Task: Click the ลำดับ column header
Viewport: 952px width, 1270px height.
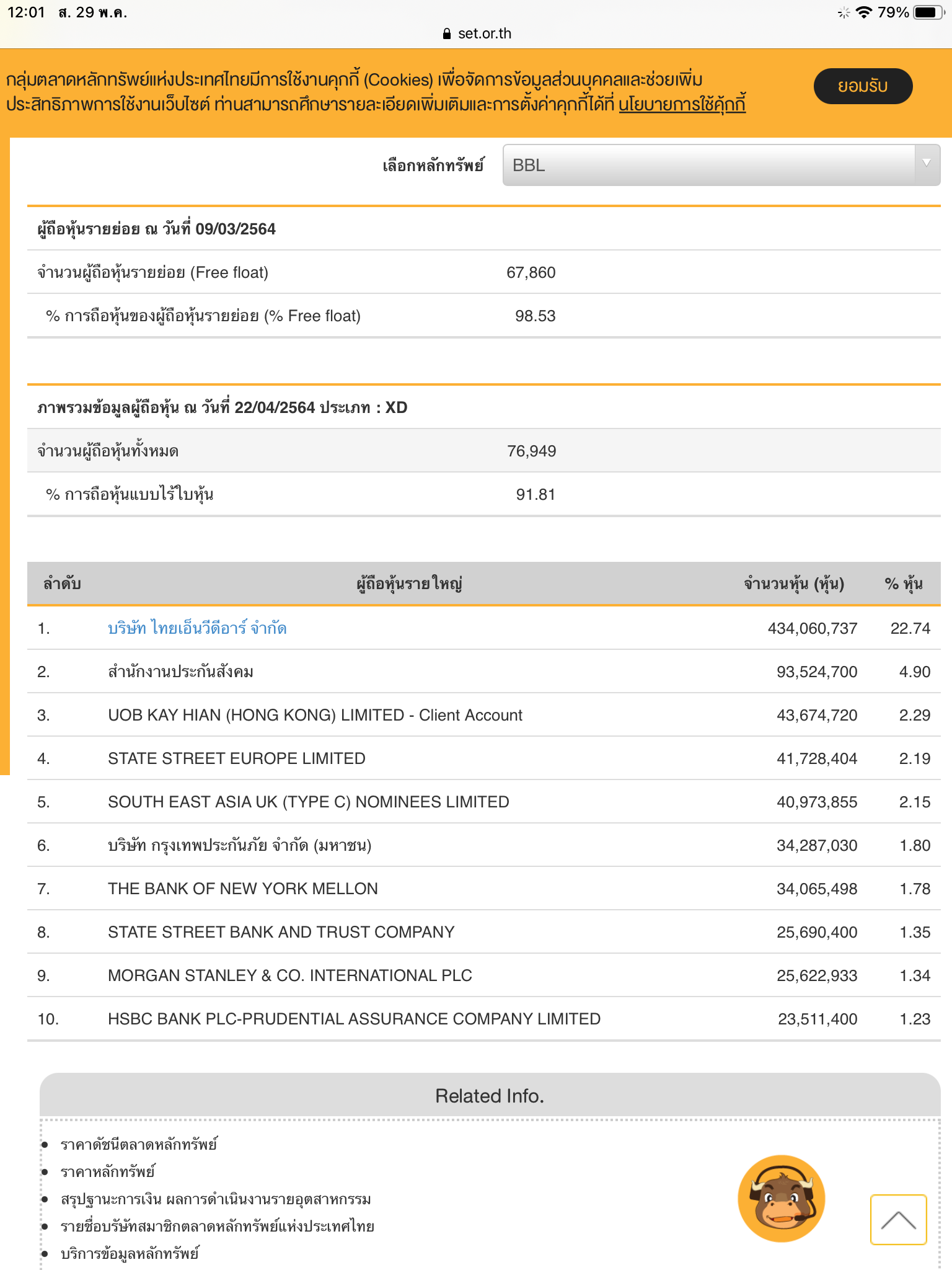Action: [x=62, y=584]
